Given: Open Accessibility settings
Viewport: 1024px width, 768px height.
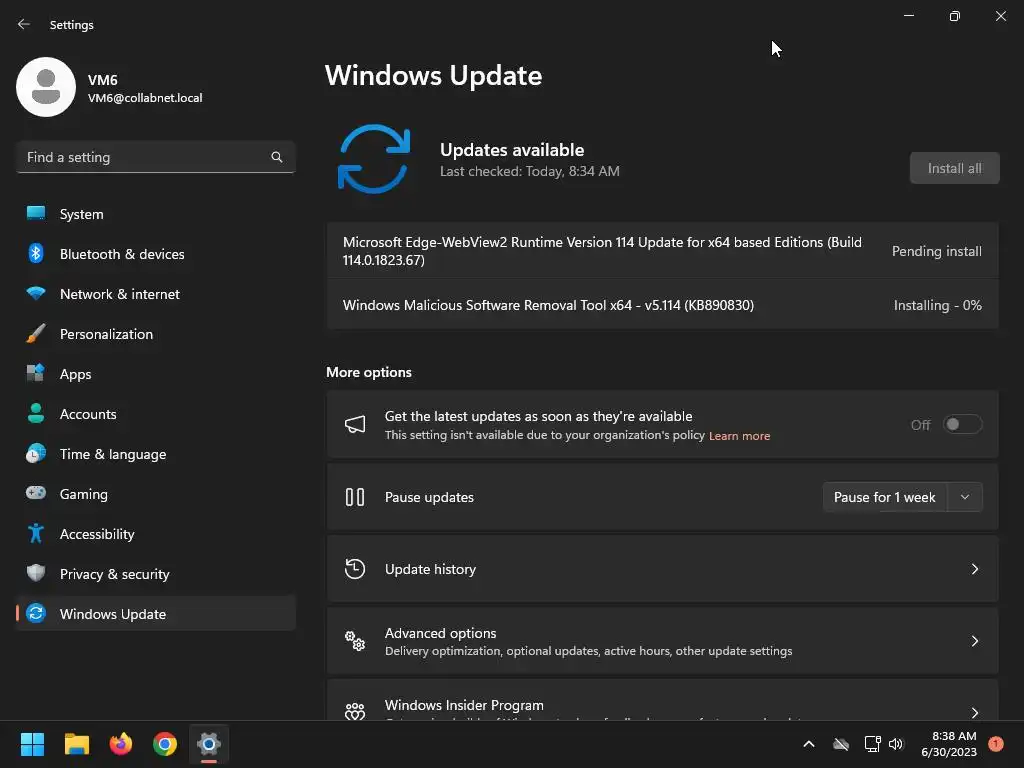Looking at the screenshot, I should pyautogui.click(x=155, y=534).
